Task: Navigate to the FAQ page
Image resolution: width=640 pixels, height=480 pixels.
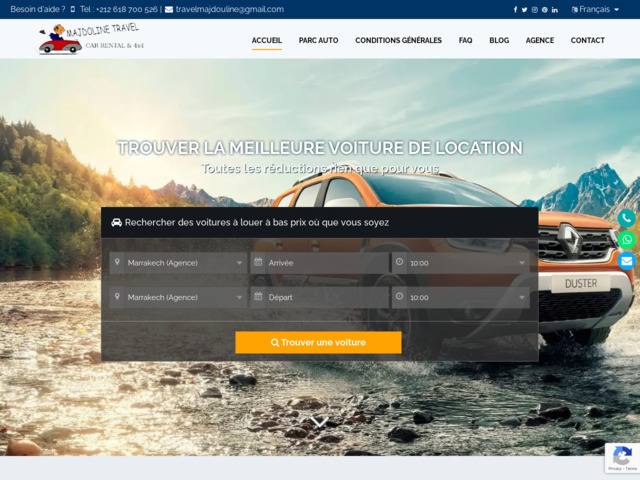Action: tap(465, 41)
